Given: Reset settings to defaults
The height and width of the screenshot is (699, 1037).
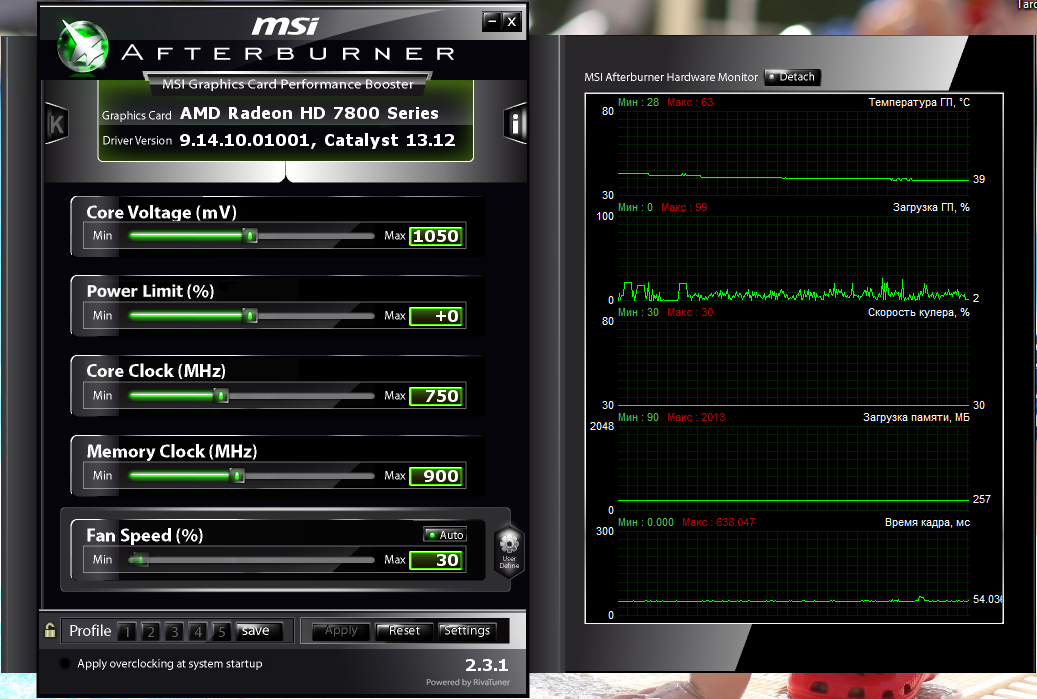Looking at the screenshot, I should coord(404,631).
